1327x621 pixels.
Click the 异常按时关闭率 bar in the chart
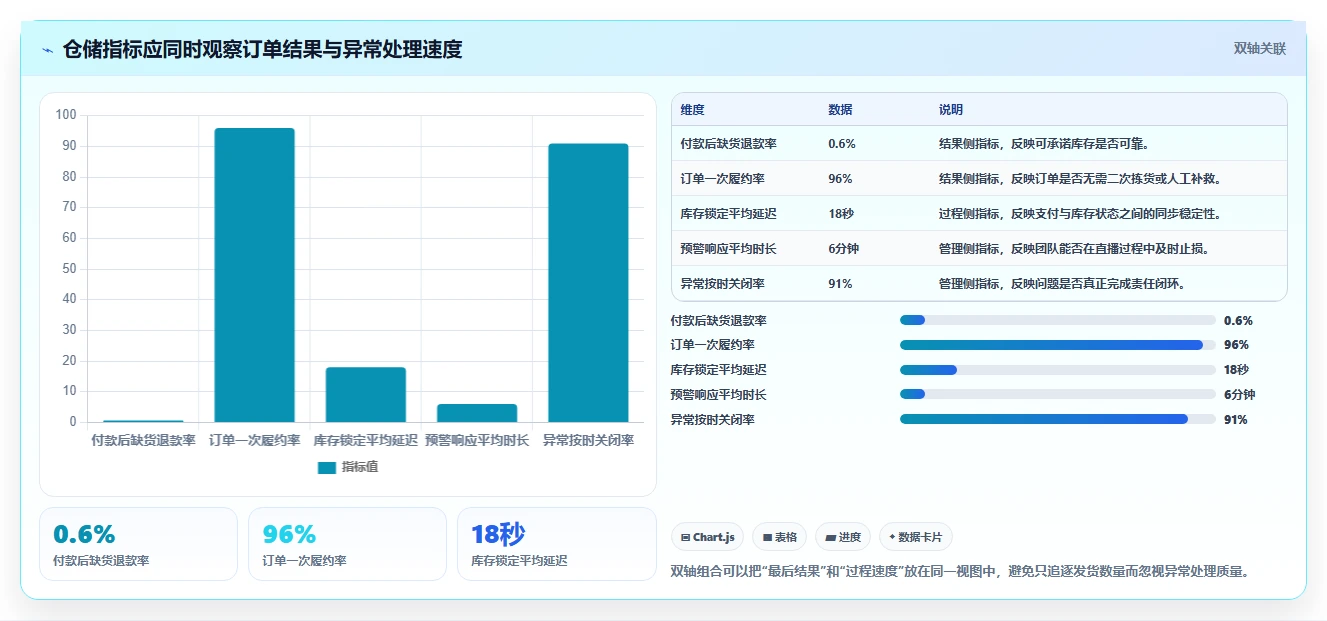[588, 283]
